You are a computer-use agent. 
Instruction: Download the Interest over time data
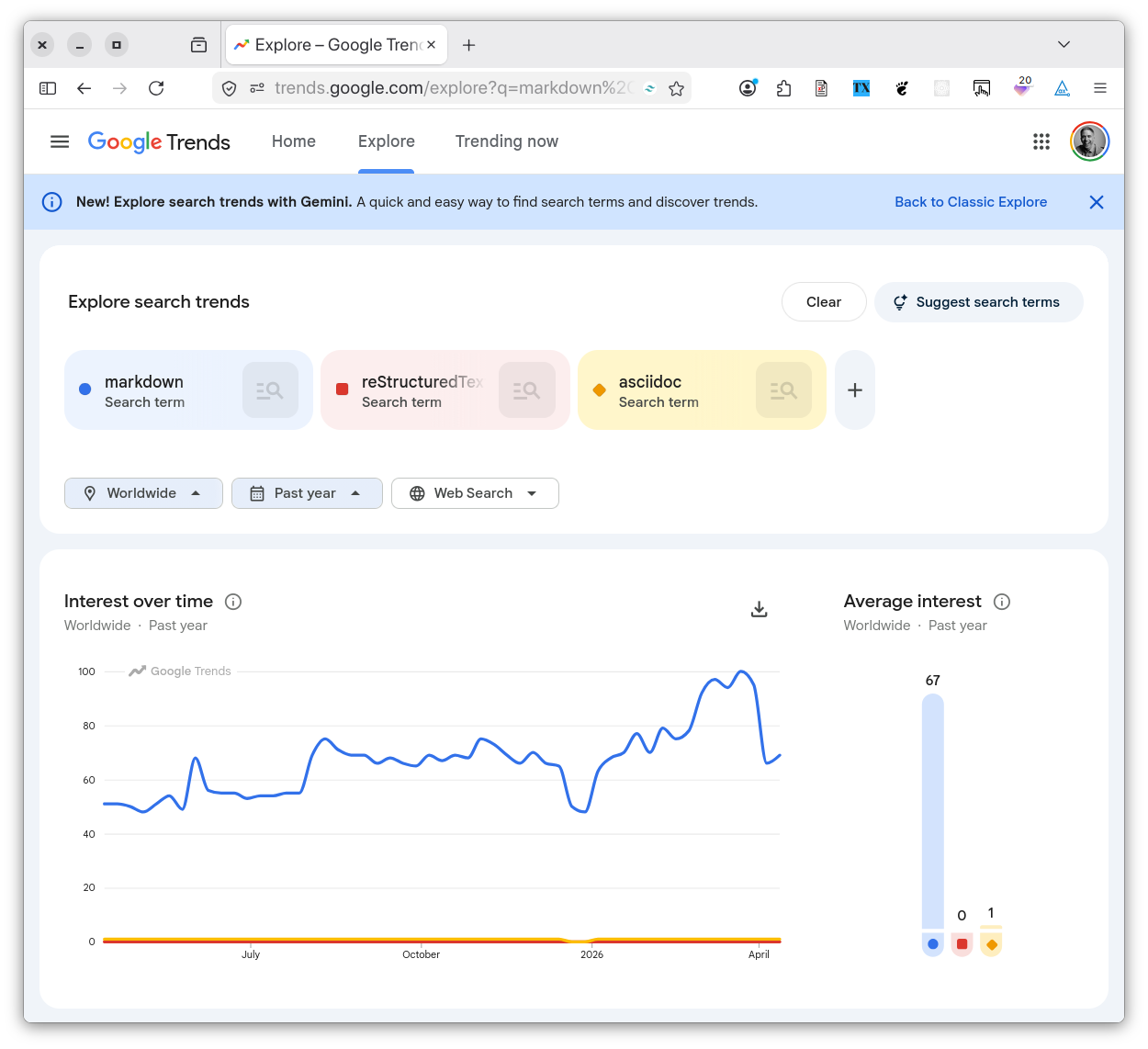point(759,609)
